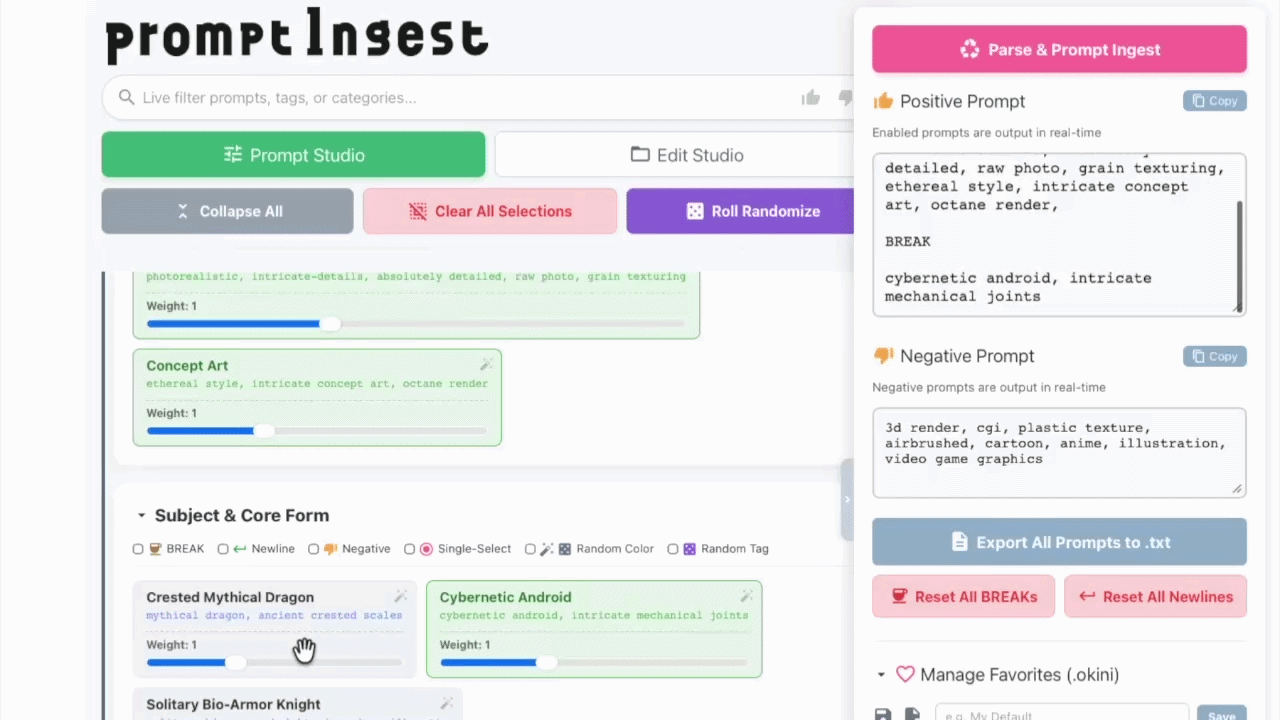This screenshot has width=1280, height=720.
Task: Click the wand icon on Crested Mythical Dragon card
Action: [x=400, y=596]
